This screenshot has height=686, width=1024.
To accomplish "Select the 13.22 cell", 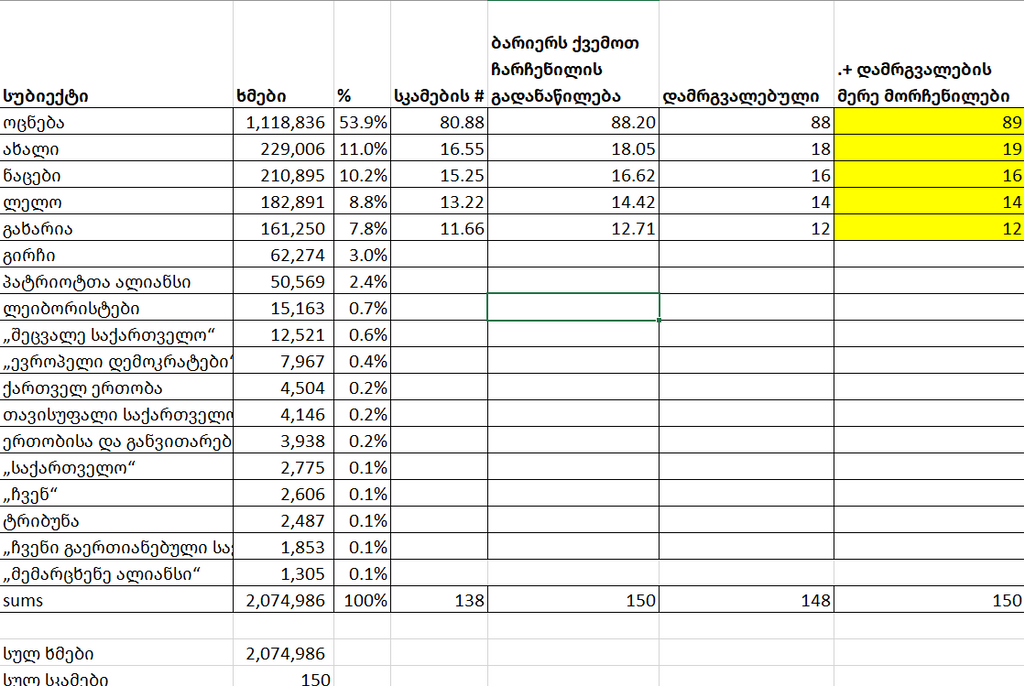I will click(x=439, y=202).
